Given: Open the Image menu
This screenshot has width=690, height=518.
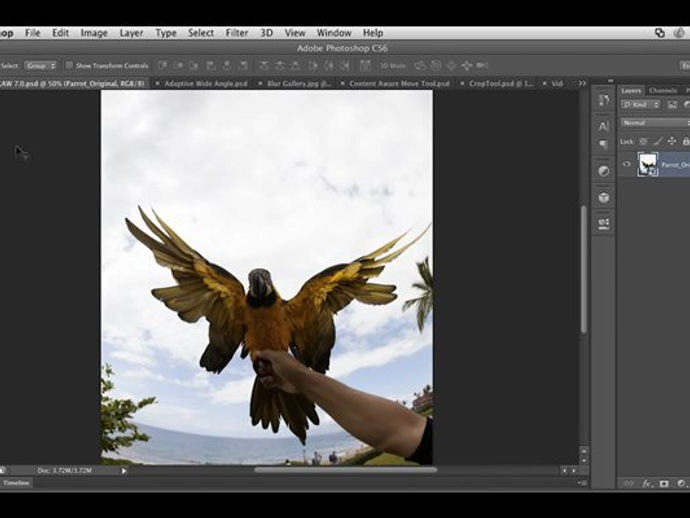Looking at the screenshot, I should pyautogui.click(x=94, y=33).
